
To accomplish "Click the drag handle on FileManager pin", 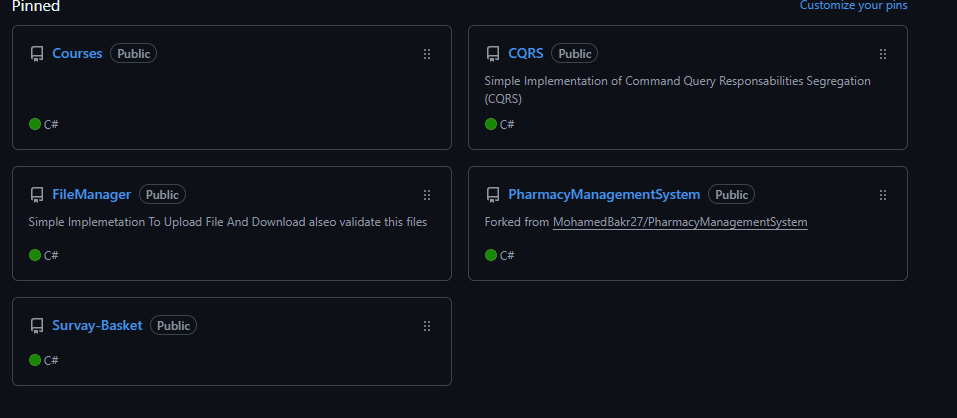I will [x=427, y=195].
